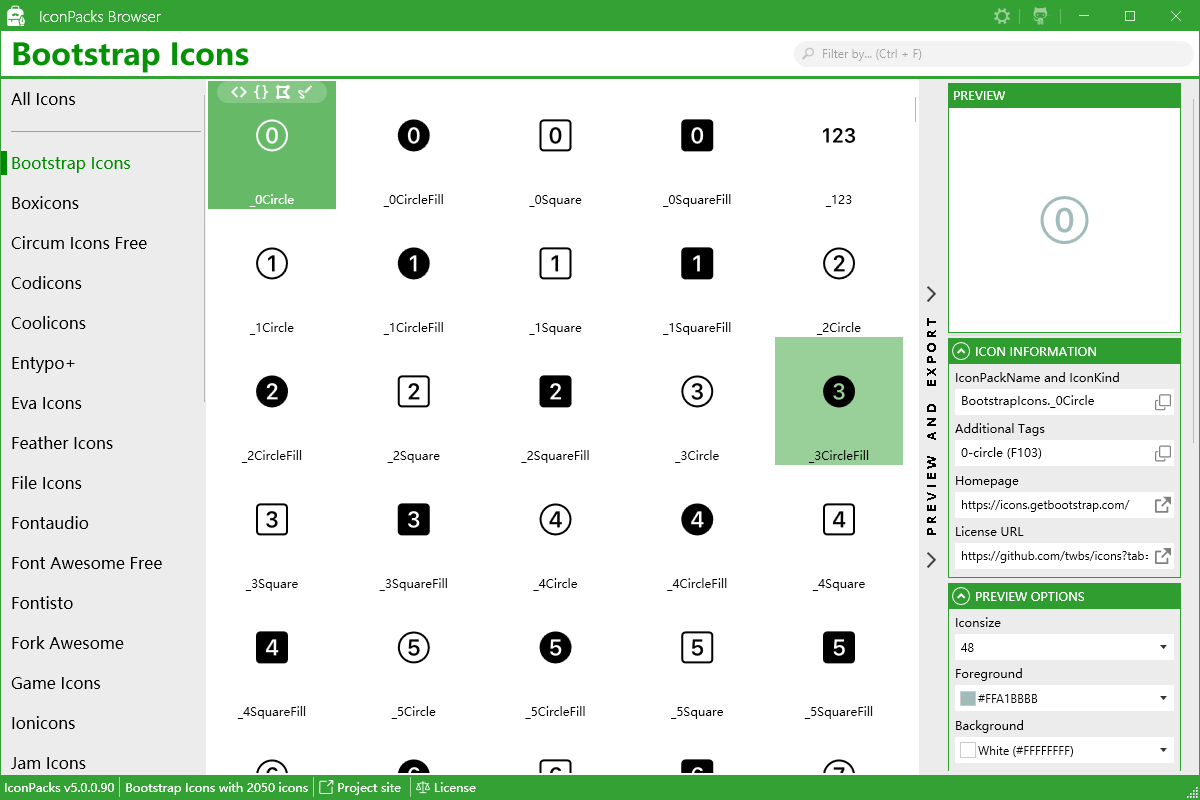
Task: Open the Circum Icons Free pack
Action: [x=103, y=243]
